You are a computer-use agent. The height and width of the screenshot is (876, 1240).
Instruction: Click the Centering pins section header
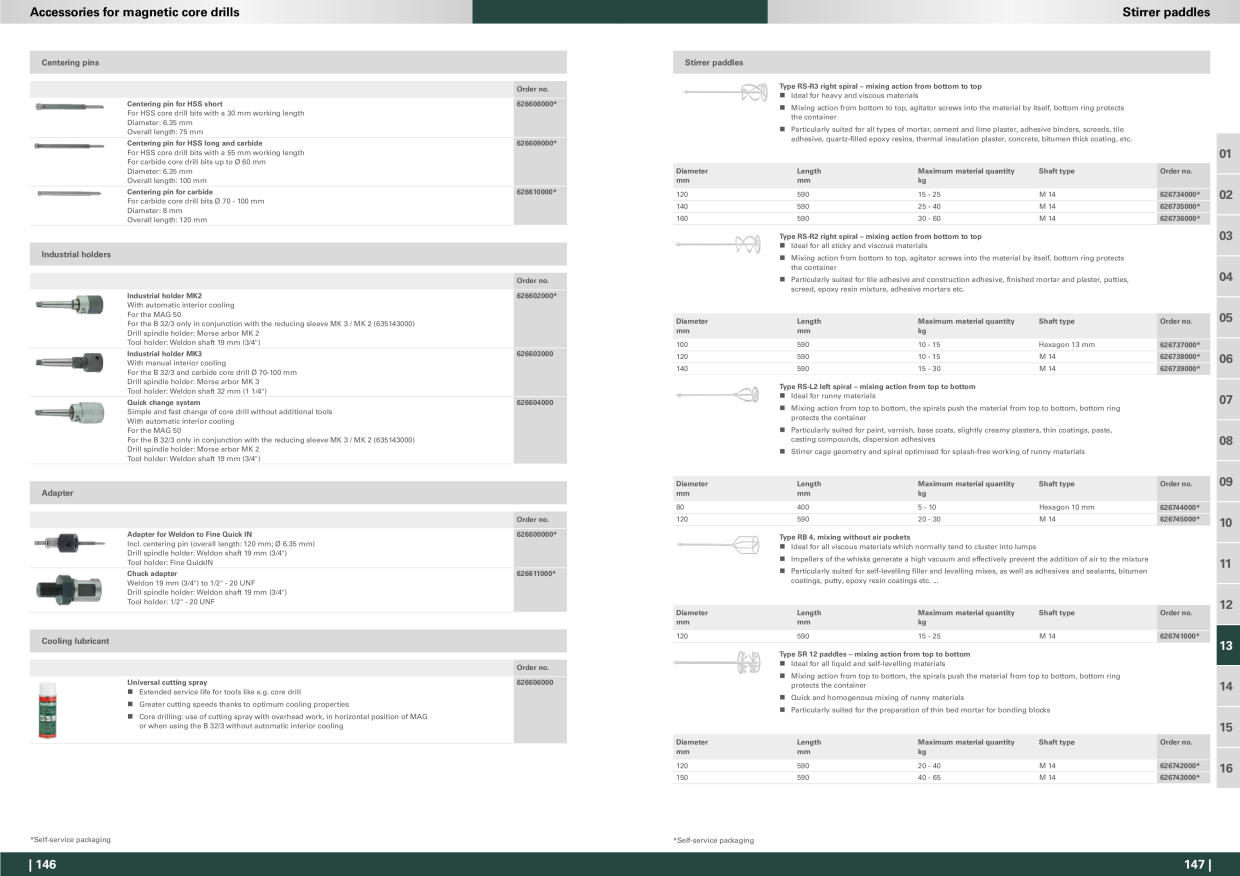pos(298,62)
